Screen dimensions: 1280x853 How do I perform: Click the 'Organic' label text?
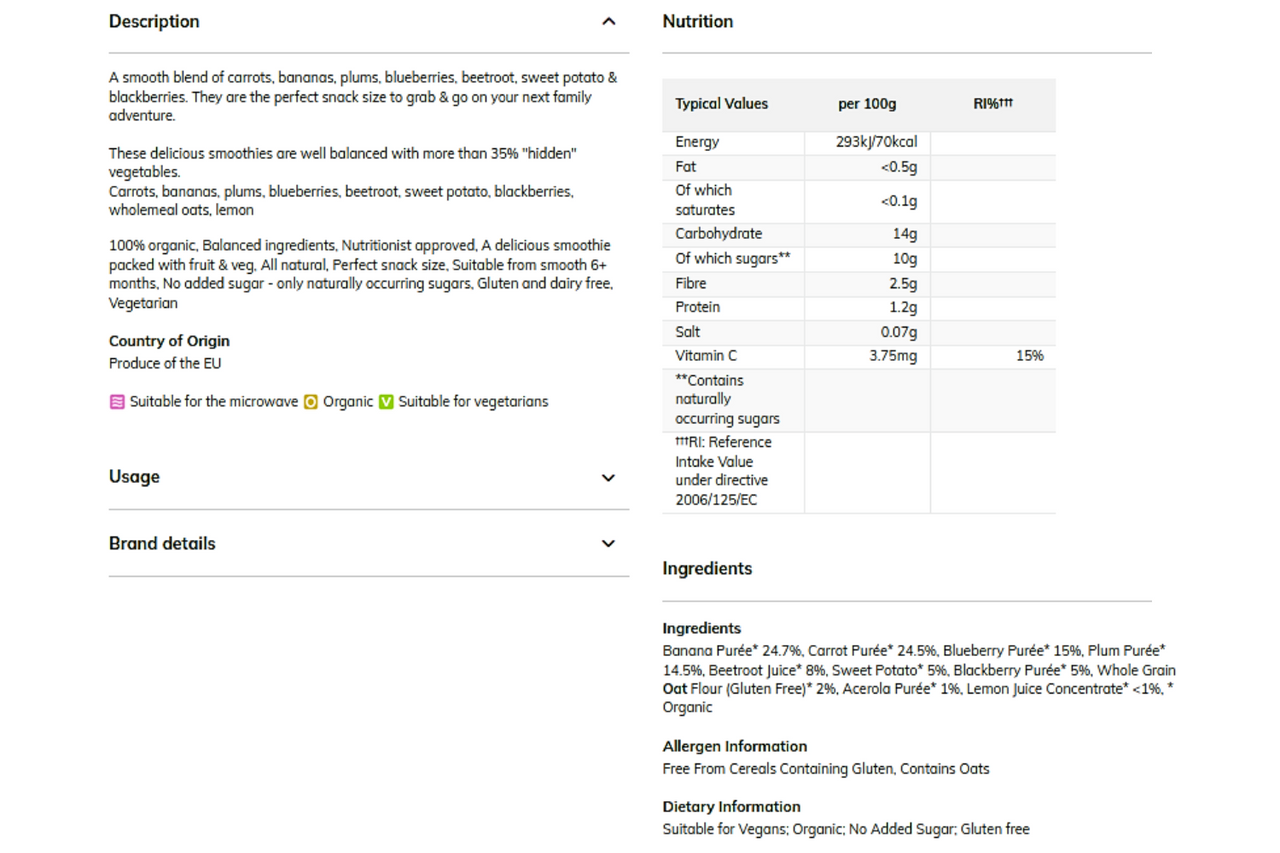point(348,402)
